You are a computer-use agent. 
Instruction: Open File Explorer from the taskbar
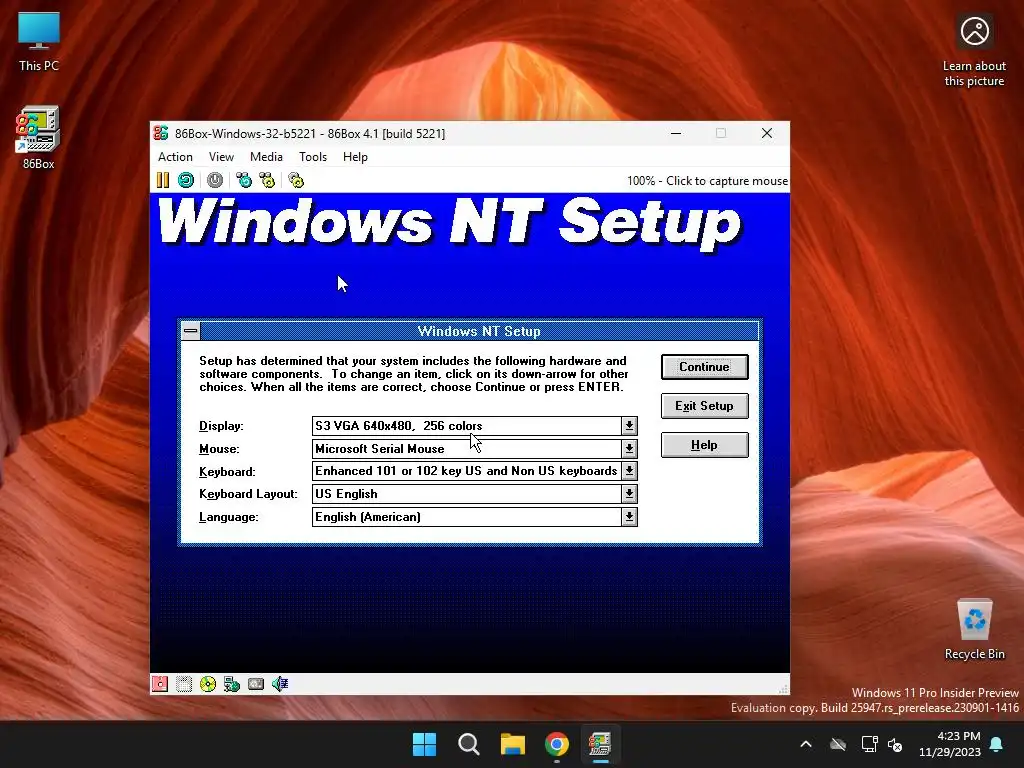tap(513, 744)
